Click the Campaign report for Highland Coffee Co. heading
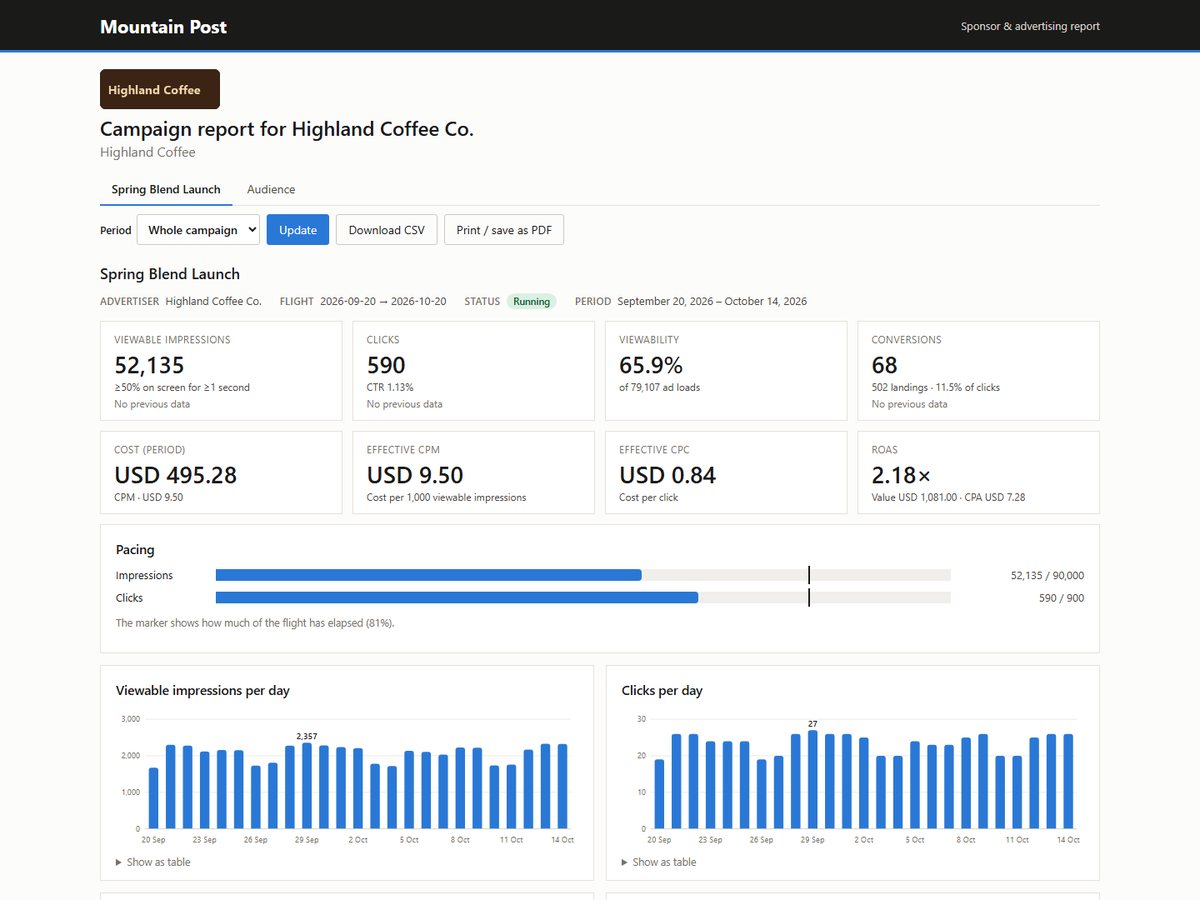 [287, 129]
